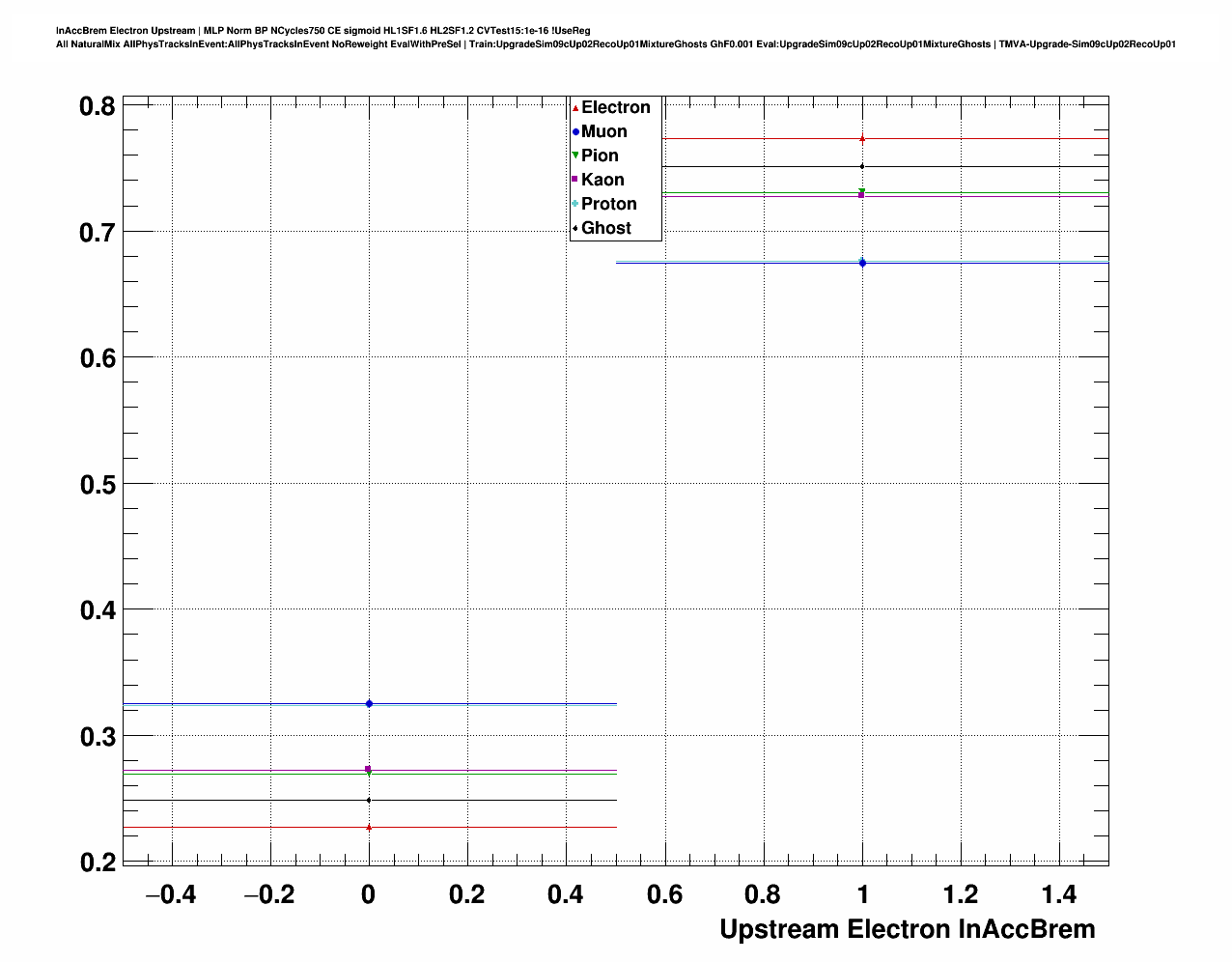This screenshot has height=962, width=1232.
Task: Select the red Electron data point at x=0
Action: pyautogui.click(x=369, y=827)
